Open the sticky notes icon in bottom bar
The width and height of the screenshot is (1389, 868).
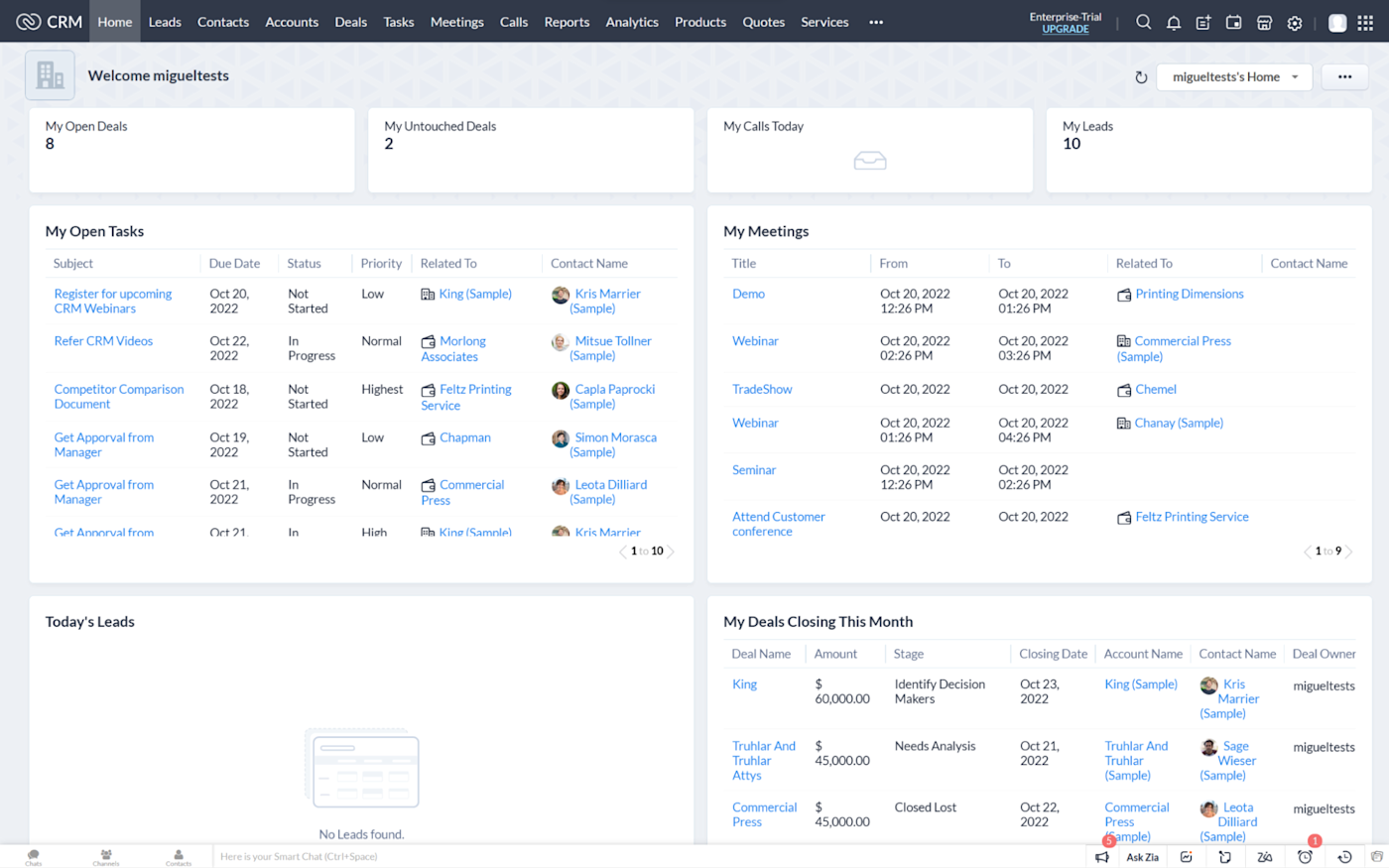(1225, 857)
